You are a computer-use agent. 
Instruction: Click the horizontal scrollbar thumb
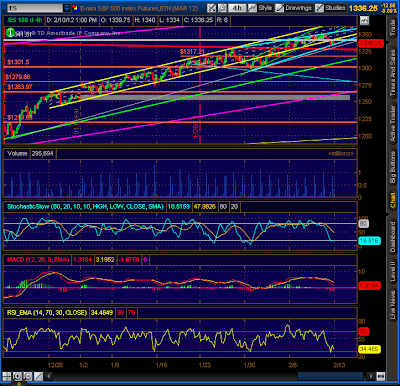330,376
